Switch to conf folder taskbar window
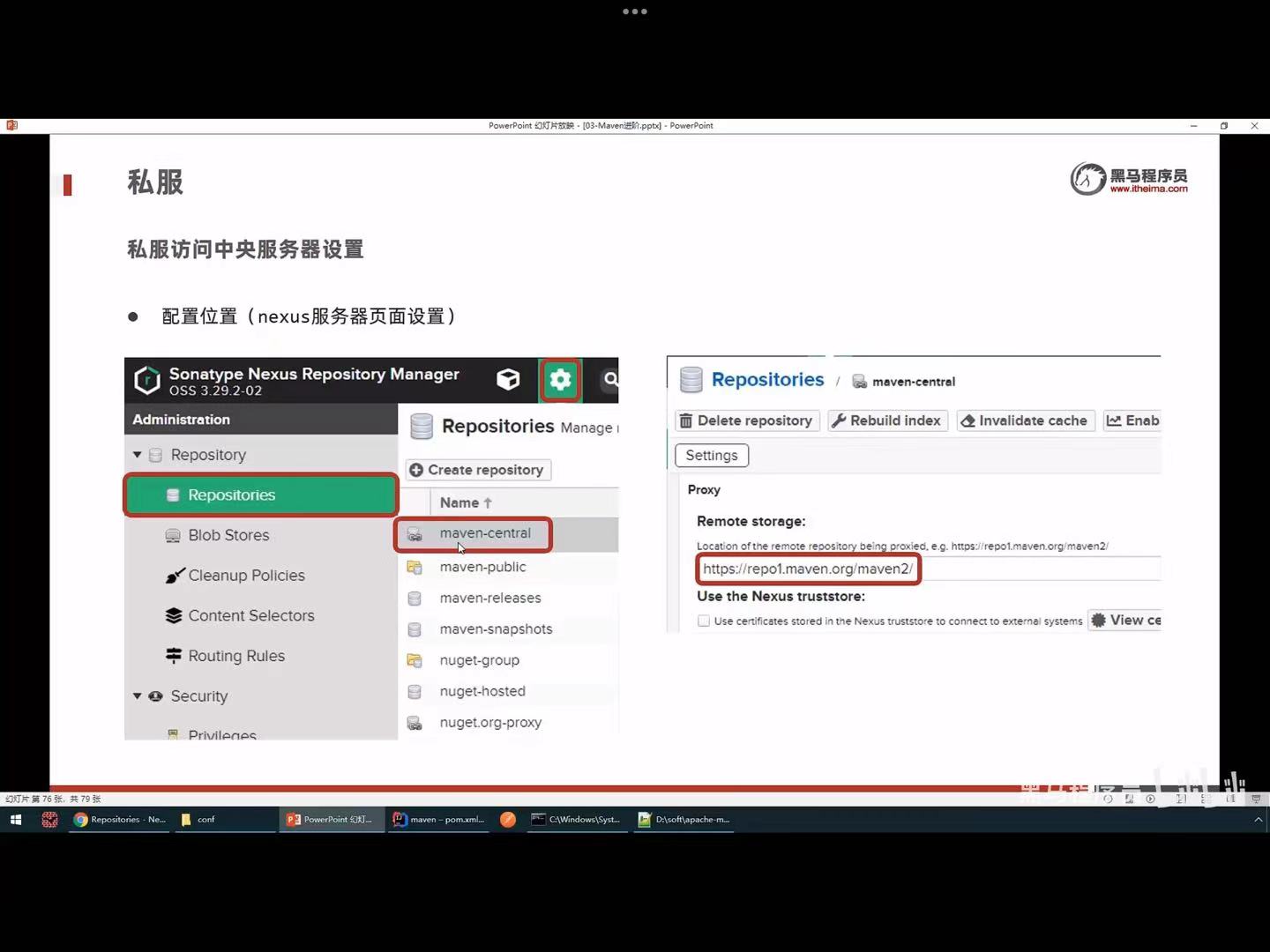The height and width of the screenshot is (952, 1270). [x=226, y=820]
